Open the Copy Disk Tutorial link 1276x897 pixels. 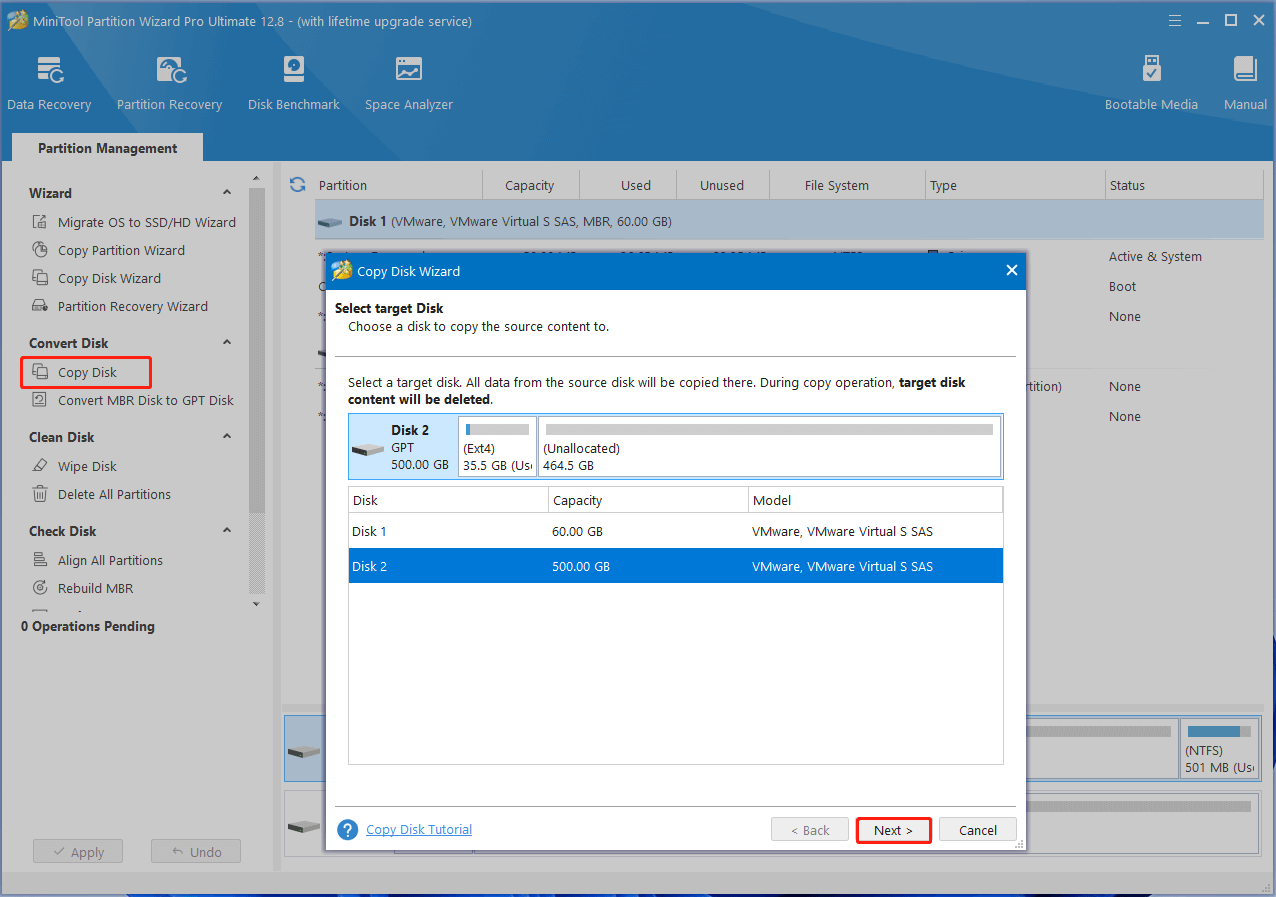coord(419,829)
